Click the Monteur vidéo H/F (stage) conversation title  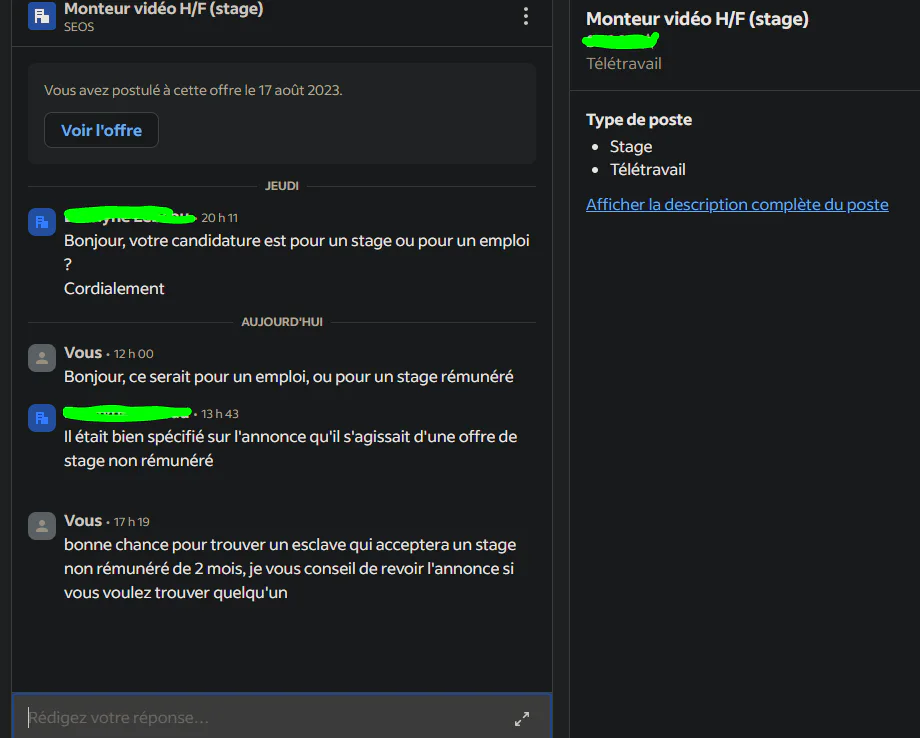coord(164,9)
